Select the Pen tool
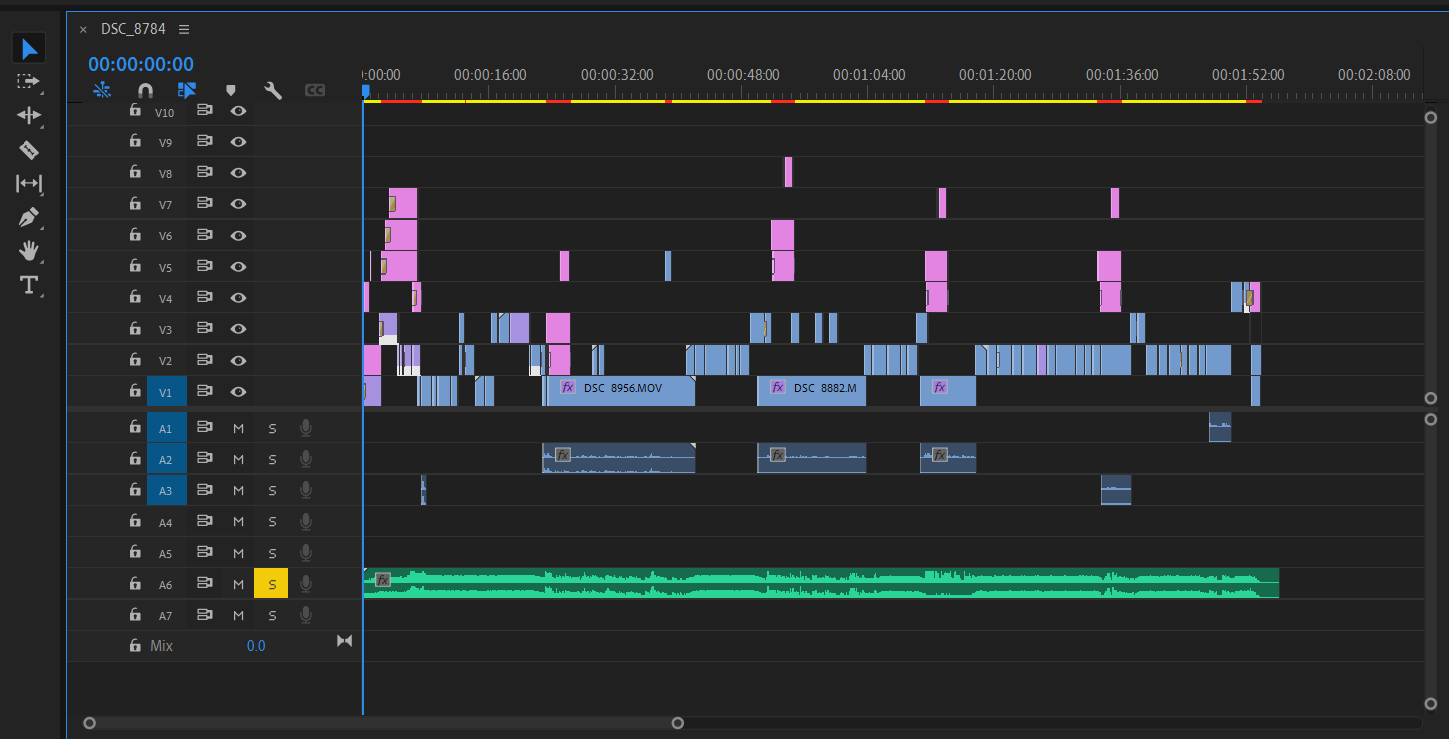 pos(29,218)
